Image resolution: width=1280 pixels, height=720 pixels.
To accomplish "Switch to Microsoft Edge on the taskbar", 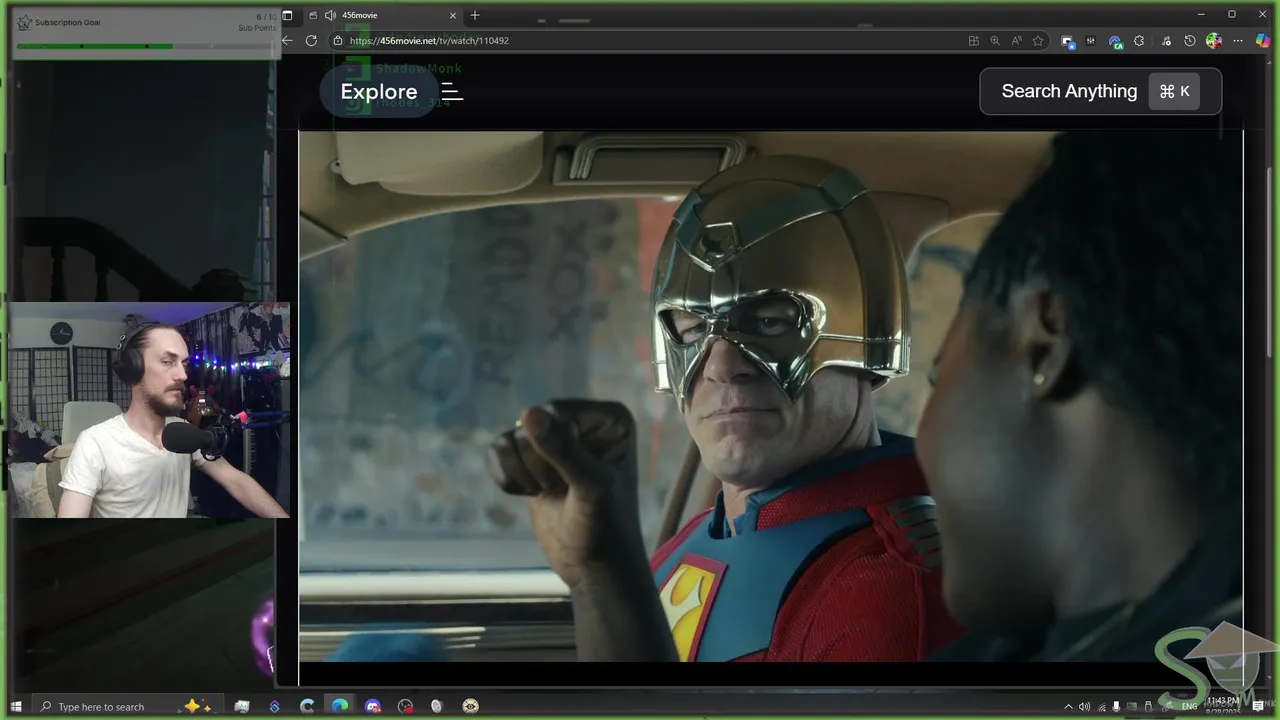I will click(340, 706).
